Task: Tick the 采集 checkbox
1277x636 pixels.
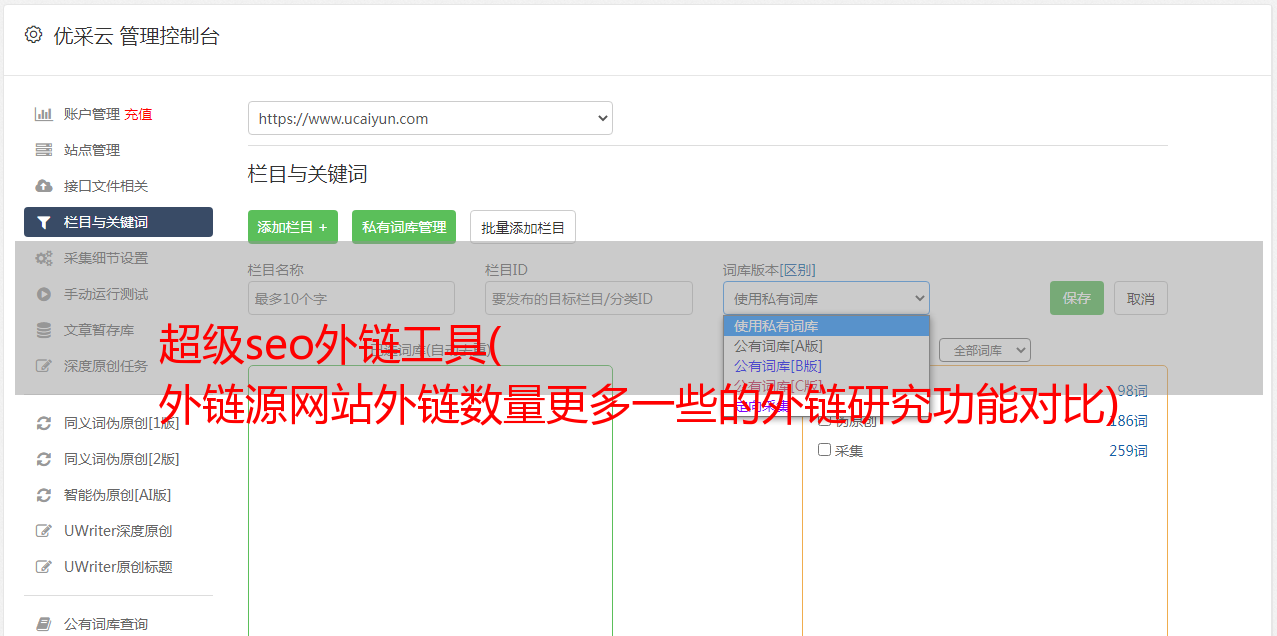Action: [x=825, y=450]
